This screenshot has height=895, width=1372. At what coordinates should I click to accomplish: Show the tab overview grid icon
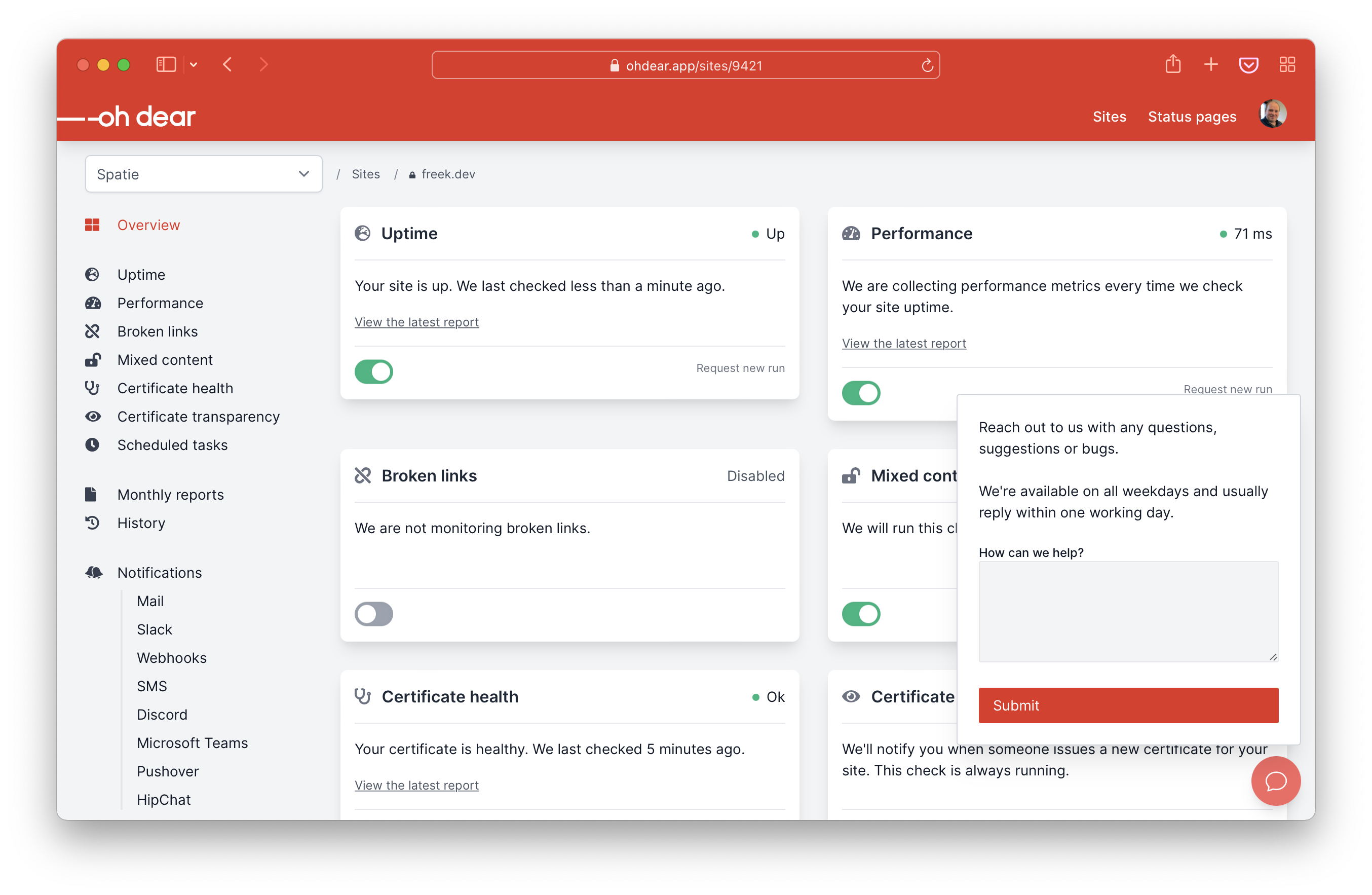[x=1287, y=64]
